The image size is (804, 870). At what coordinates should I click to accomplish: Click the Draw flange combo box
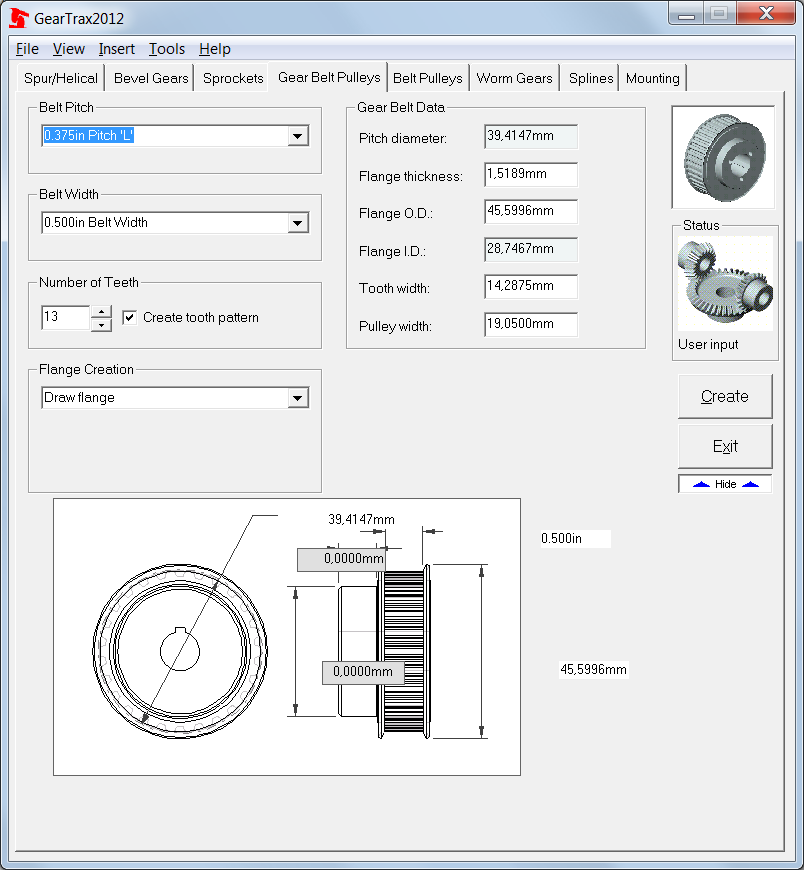(175, 398)
